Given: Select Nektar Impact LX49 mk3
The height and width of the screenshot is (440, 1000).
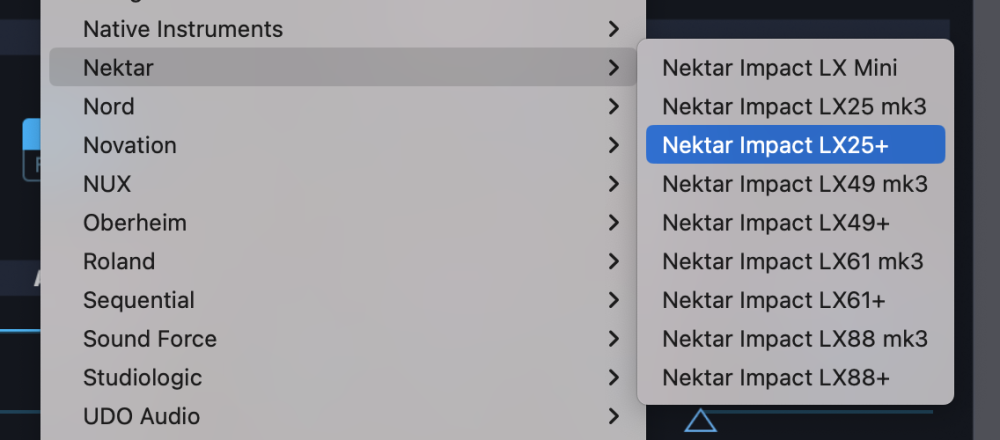Looking at the screenshot, I should pos(795,184).
